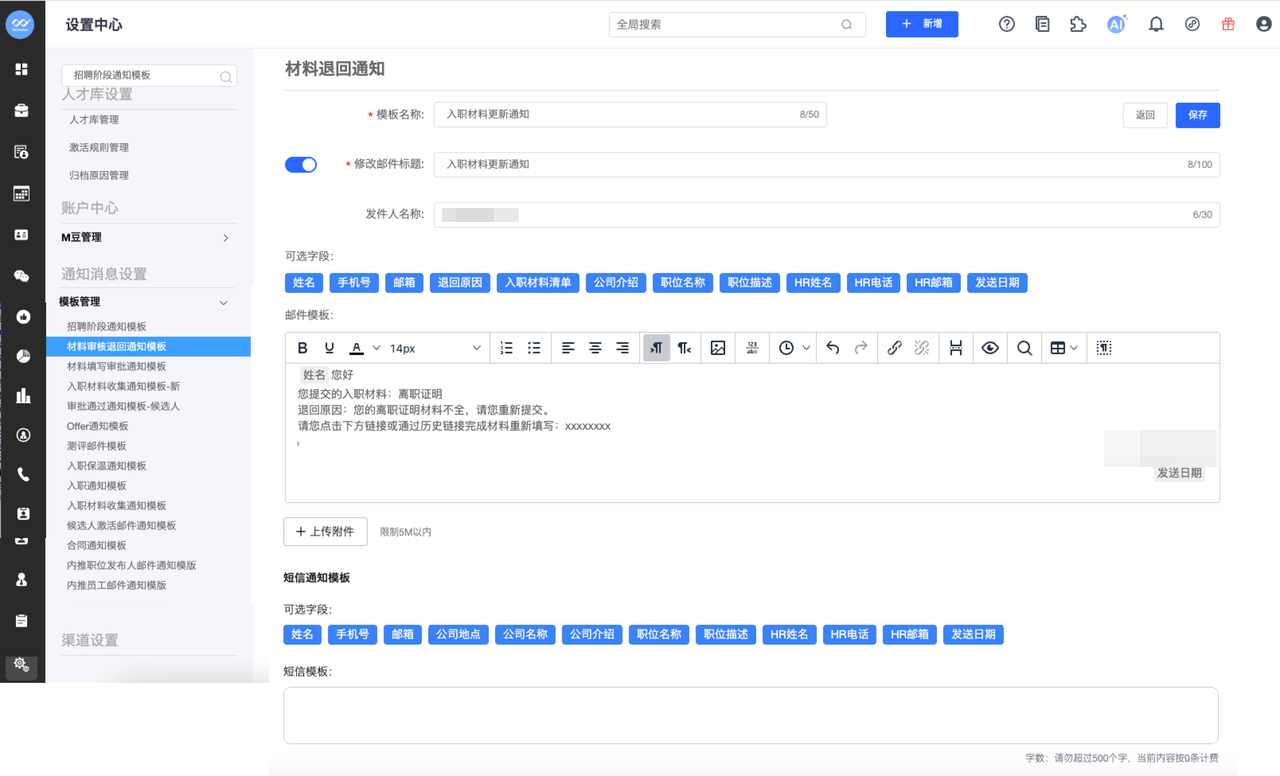Preview email template with eye icon
Screen dimensions: 1280x776
[x=990, y=348]
